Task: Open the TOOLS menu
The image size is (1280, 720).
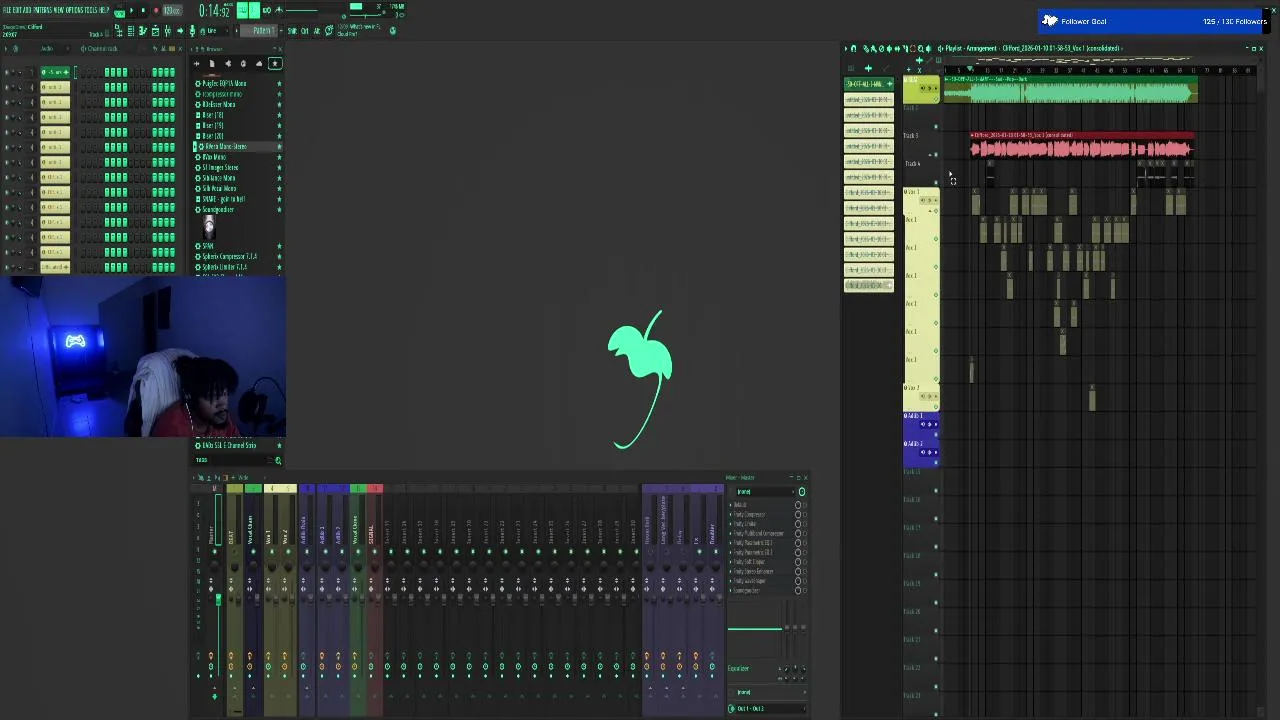Action: pyautogui.click(x=91, y=10)
